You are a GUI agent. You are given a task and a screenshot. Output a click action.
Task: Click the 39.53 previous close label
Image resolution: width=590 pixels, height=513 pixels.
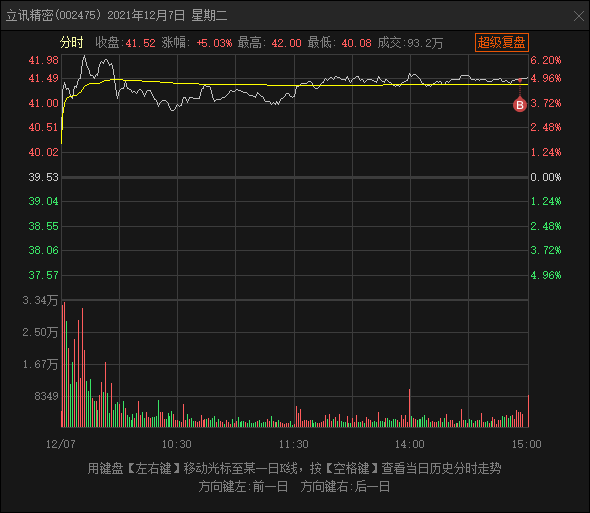click(x=44, y=177)
